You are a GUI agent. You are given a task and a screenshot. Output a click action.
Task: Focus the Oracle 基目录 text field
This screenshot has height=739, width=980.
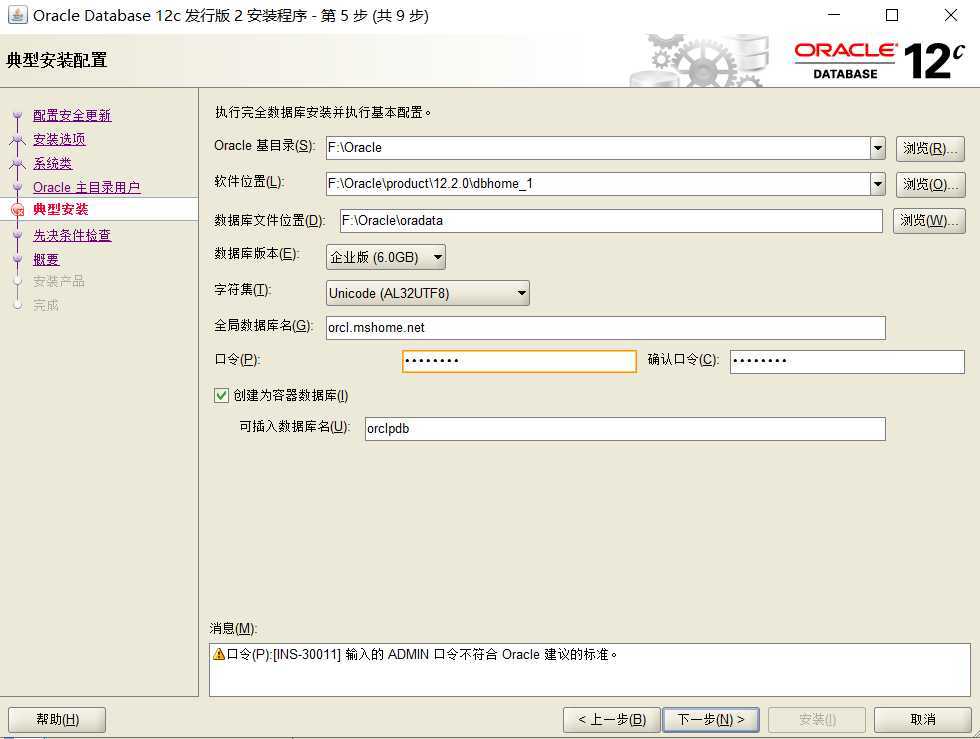click(598, 148)
